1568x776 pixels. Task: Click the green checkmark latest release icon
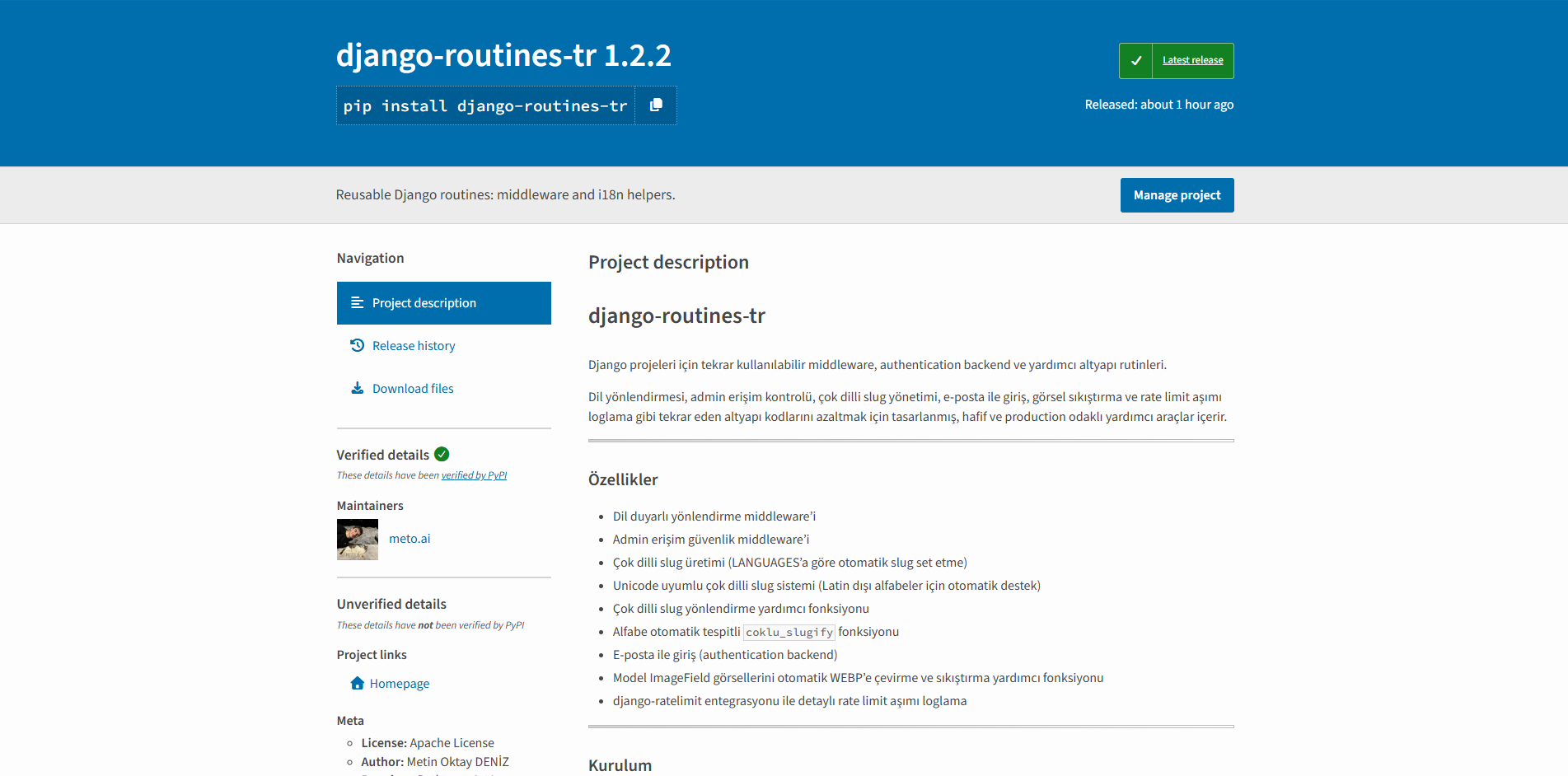1135,61
